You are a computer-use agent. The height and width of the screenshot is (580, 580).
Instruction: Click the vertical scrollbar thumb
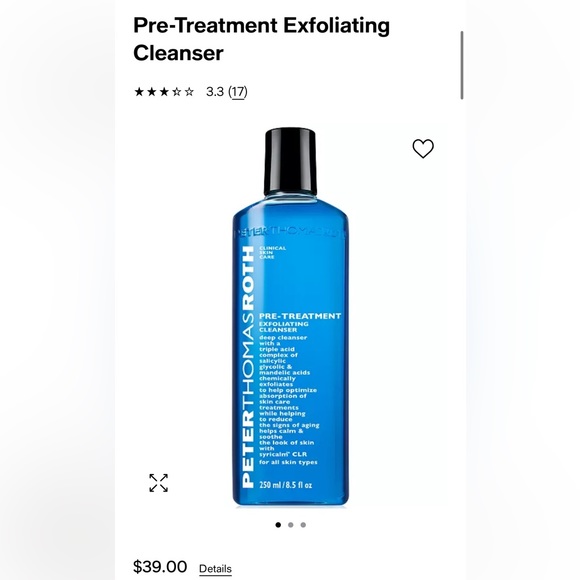(462, 65)
